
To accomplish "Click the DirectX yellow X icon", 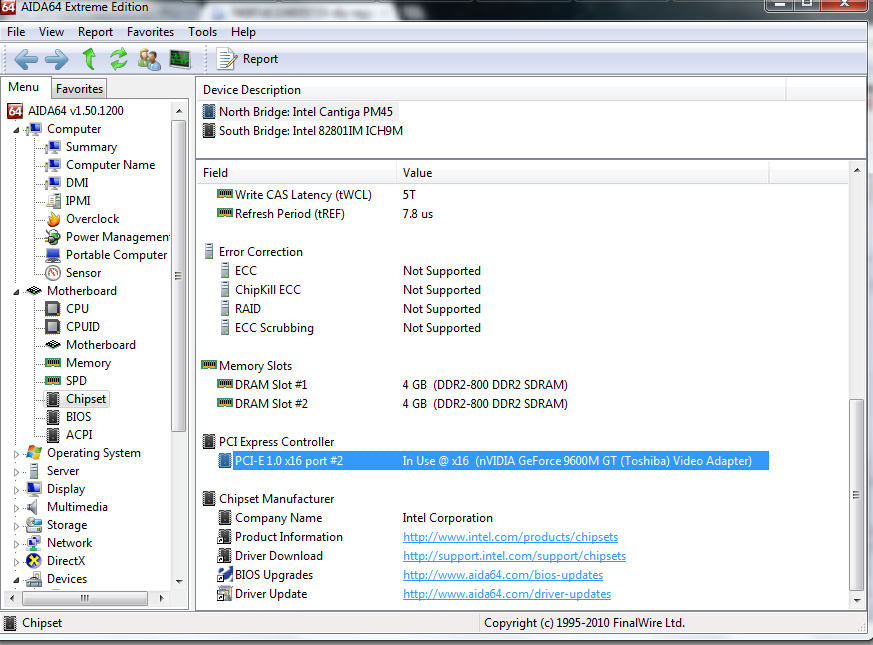I will tap(34, 560).
